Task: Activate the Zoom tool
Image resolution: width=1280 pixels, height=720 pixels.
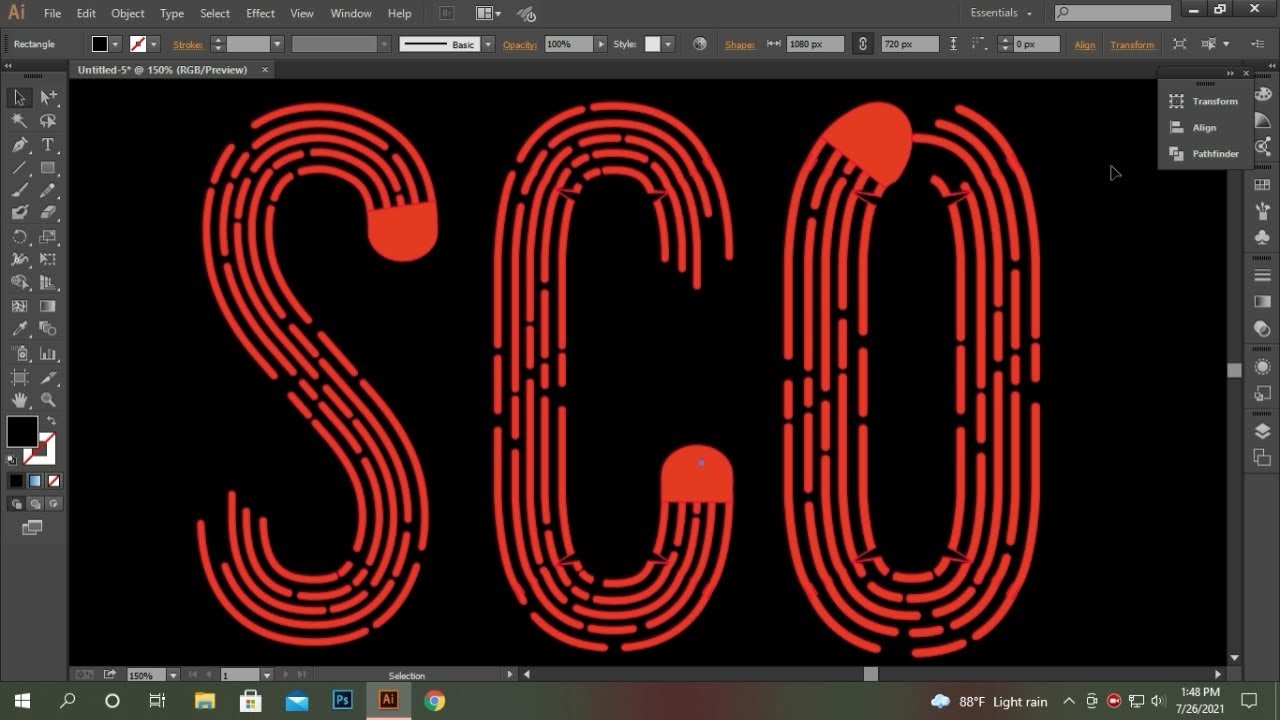Action: click(x=48, y=400)
